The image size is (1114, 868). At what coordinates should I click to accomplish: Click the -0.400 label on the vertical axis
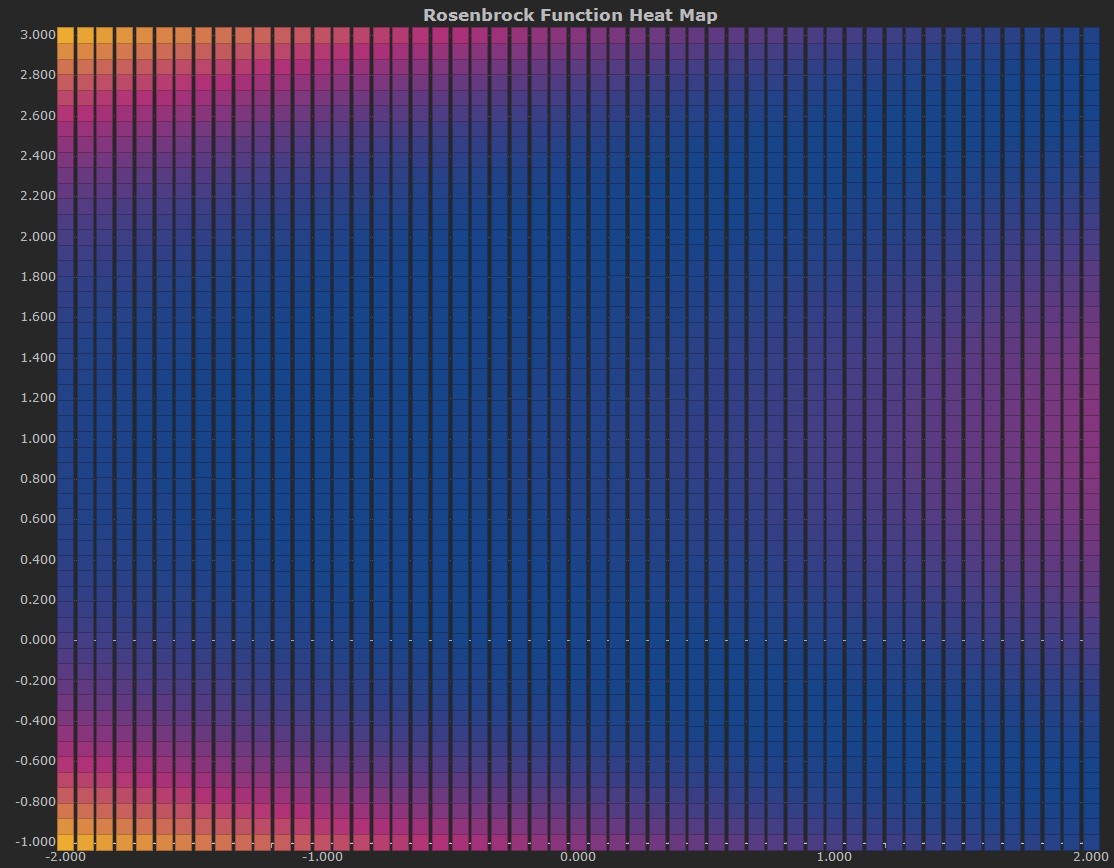(36, 720)
